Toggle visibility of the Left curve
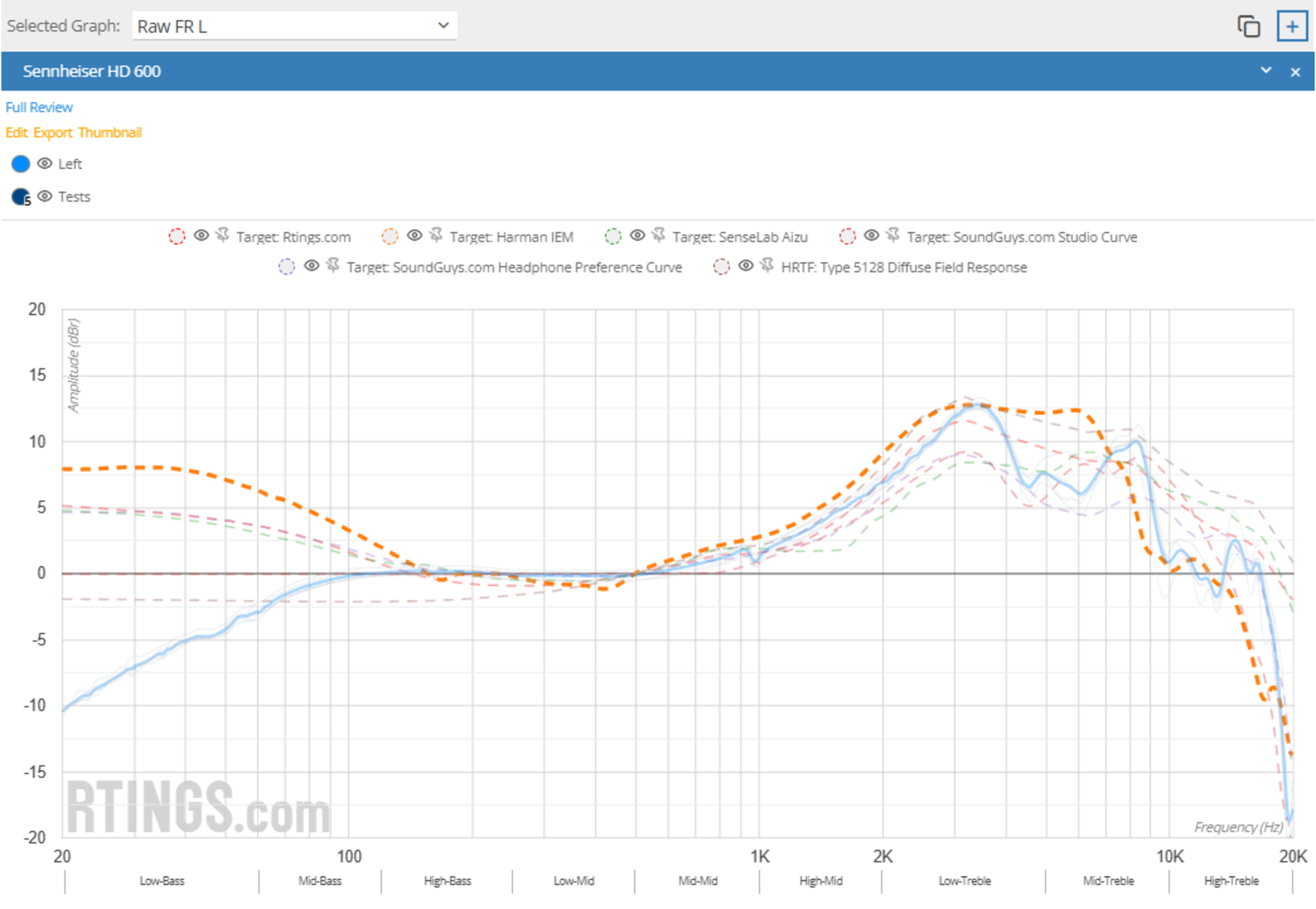Image resolution: width=1316 pixels, height=909 pixels. pos(45,164)
